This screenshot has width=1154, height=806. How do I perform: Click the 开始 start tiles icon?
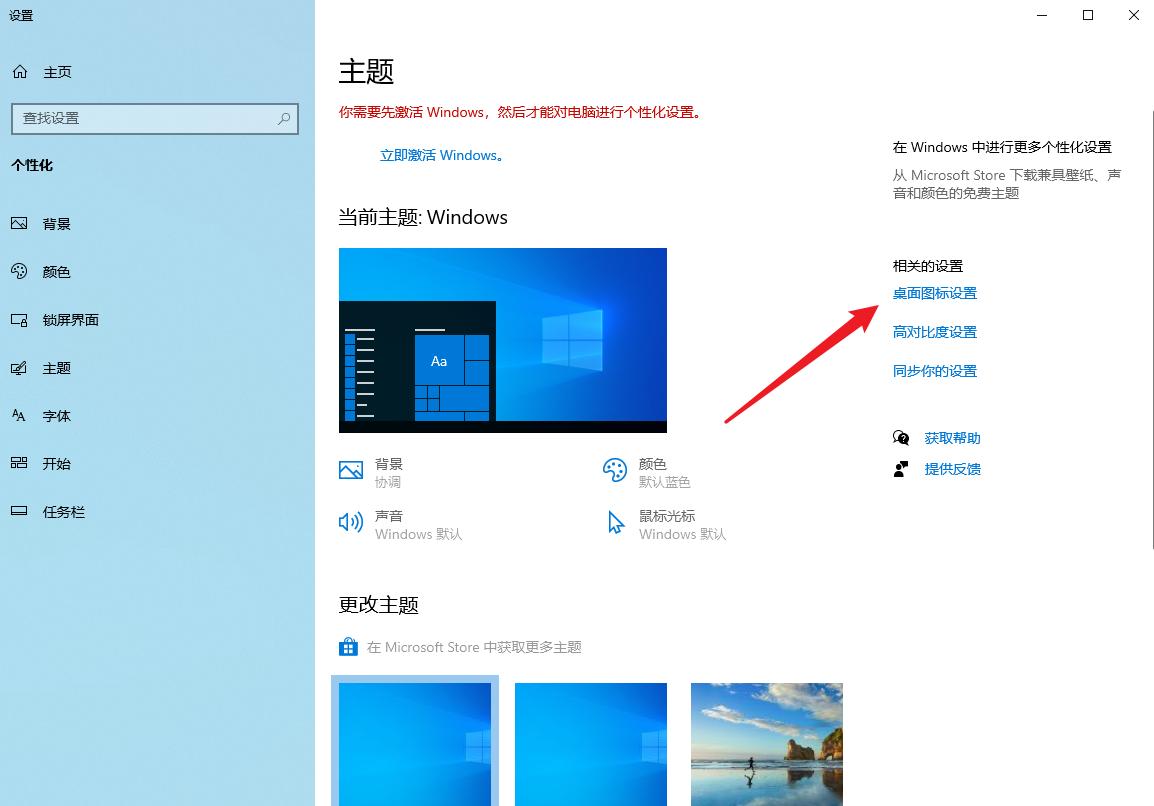[19, 463]
